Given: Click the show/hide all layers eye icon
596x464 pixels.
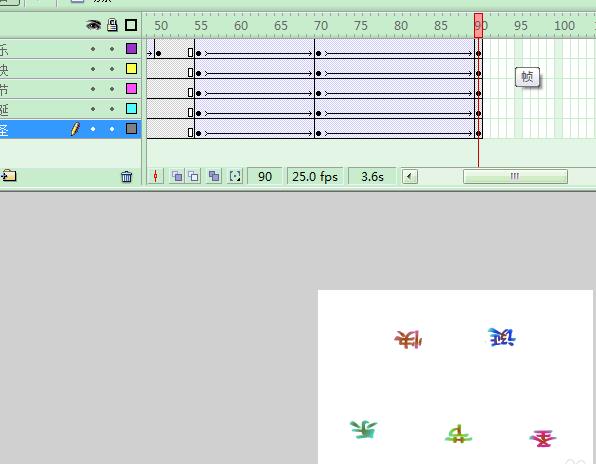Looking at the screenshot, I should point(94,25).
